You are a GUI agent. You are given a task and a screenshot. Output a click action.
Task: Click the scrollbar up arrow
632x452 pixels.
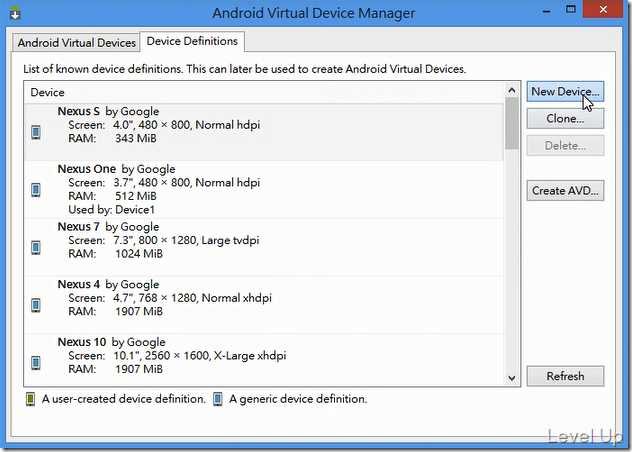512,90
